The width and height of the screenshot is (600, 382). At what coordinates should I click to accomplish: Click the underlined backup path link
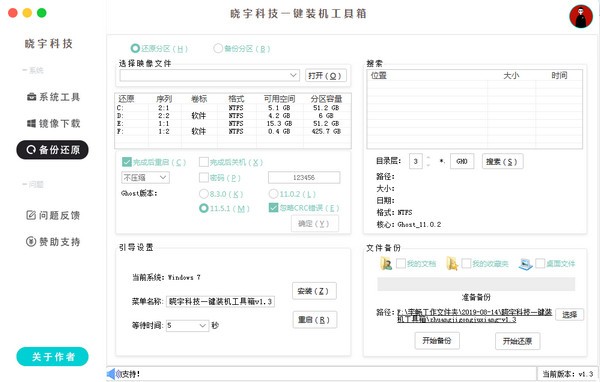474,316
